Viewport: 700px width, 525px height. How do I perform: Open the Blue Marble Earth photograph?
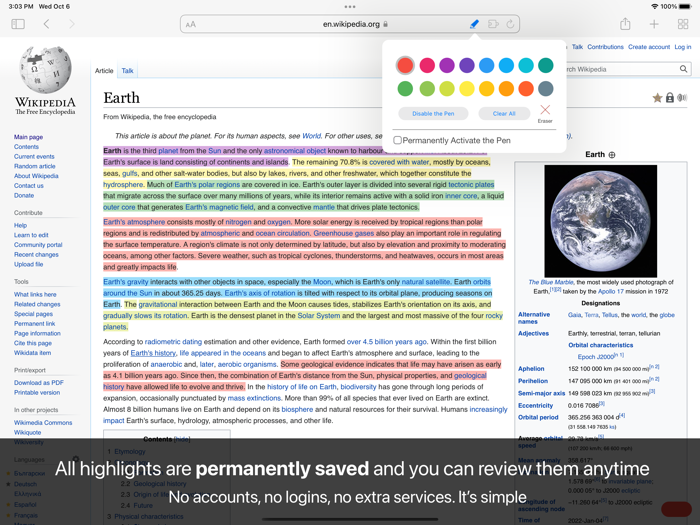pos(600,221)
